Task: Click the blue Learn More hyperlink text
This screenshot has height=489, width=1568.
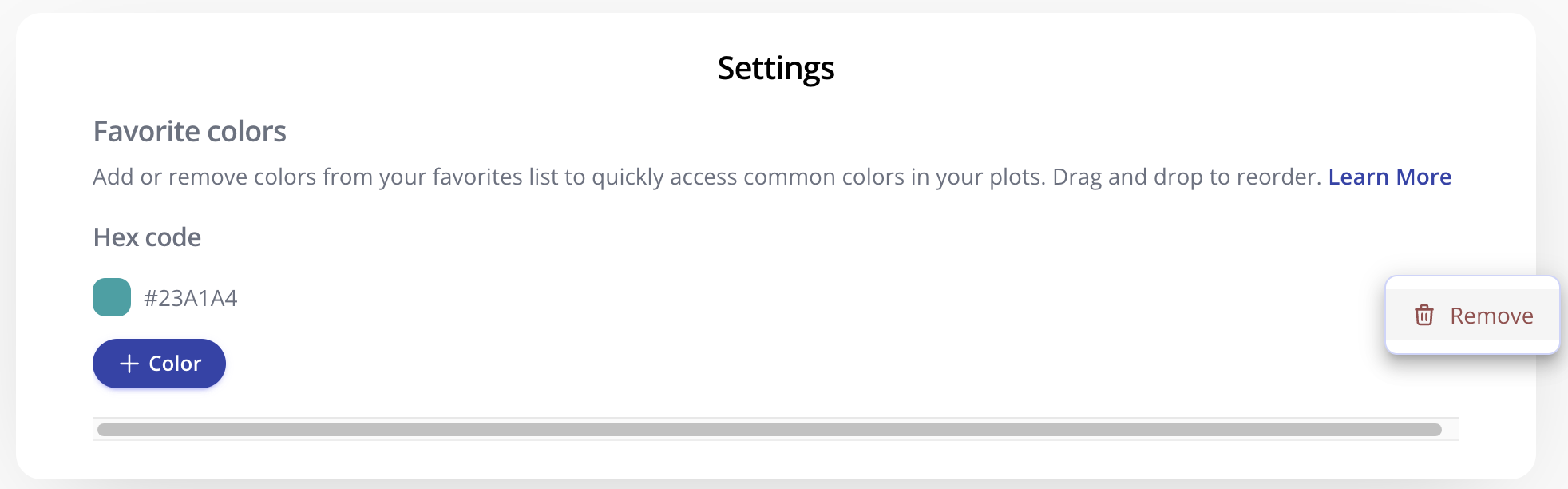Action: pyautogui.click(x=1389, y=177)
